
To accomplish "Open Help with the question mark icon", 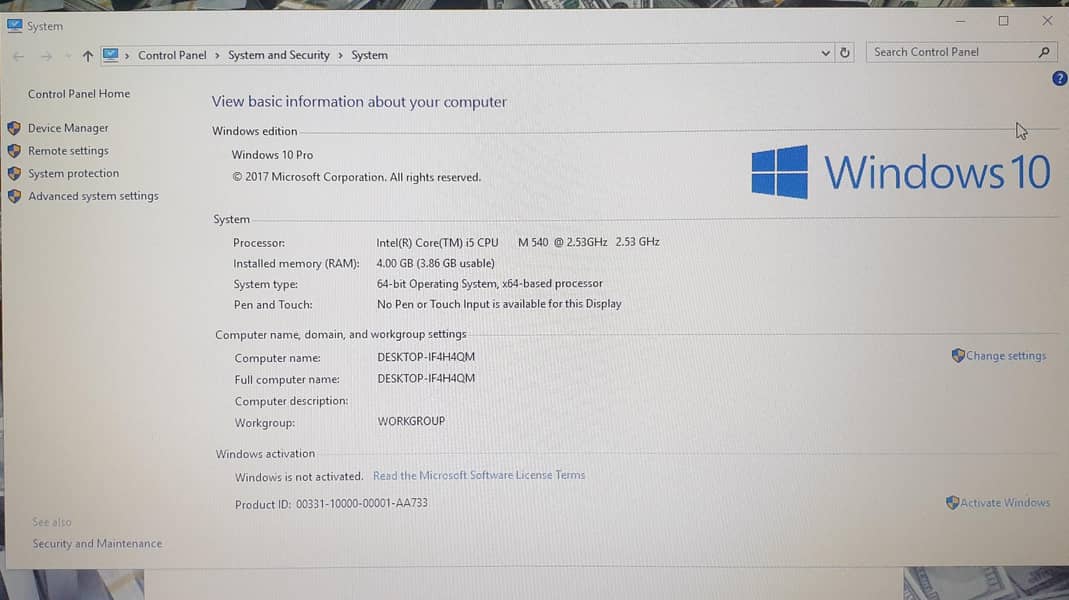I will (x=1059, y=78).
